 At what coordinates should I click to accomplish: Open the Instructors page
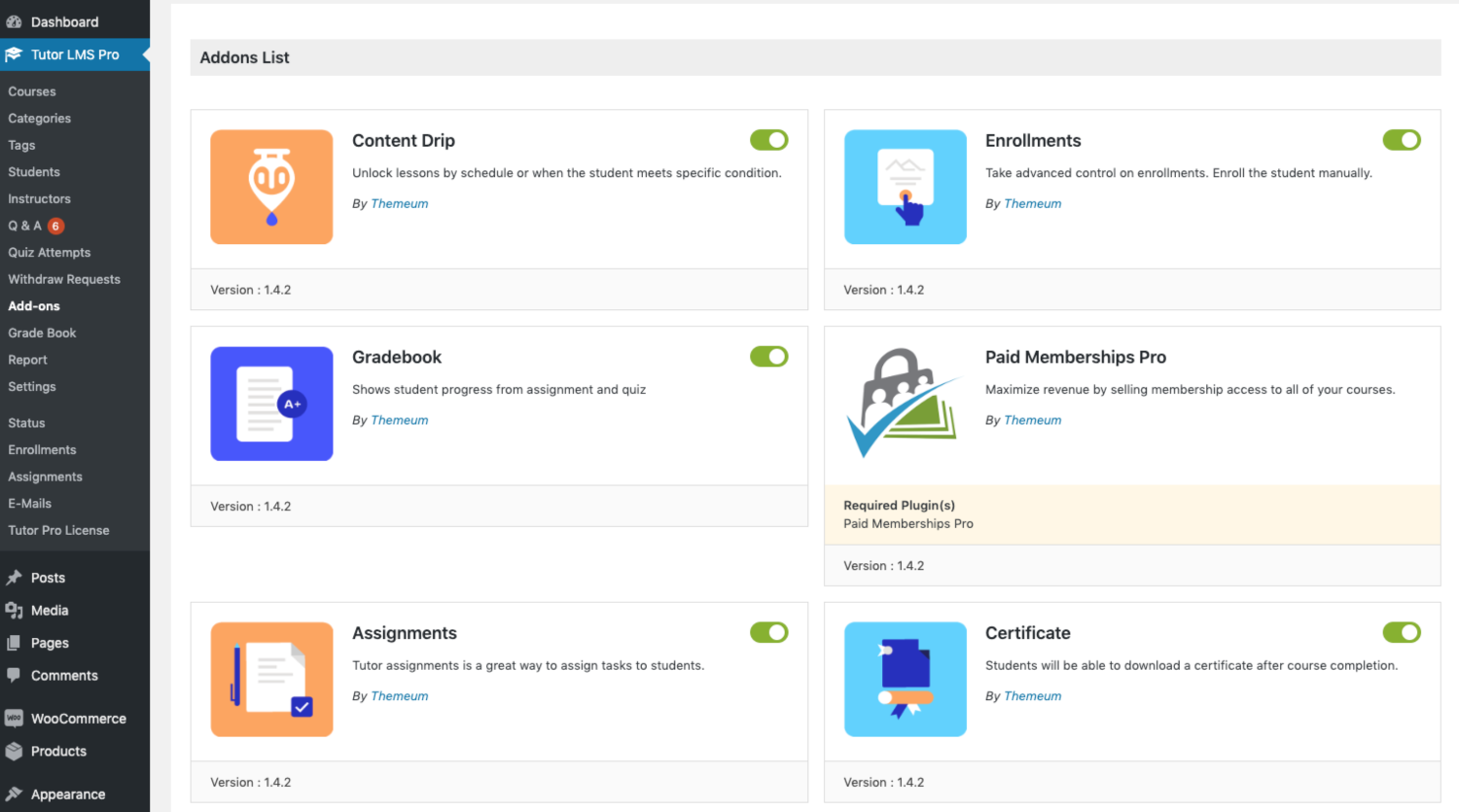(40, 198)
